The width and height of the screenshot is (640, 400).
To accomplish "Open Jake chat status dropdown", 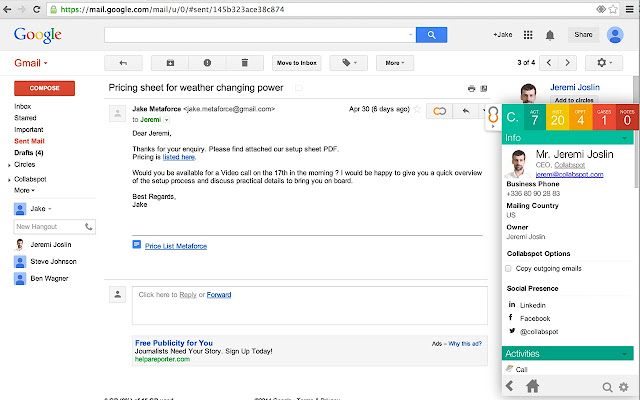I will [50, 209].
